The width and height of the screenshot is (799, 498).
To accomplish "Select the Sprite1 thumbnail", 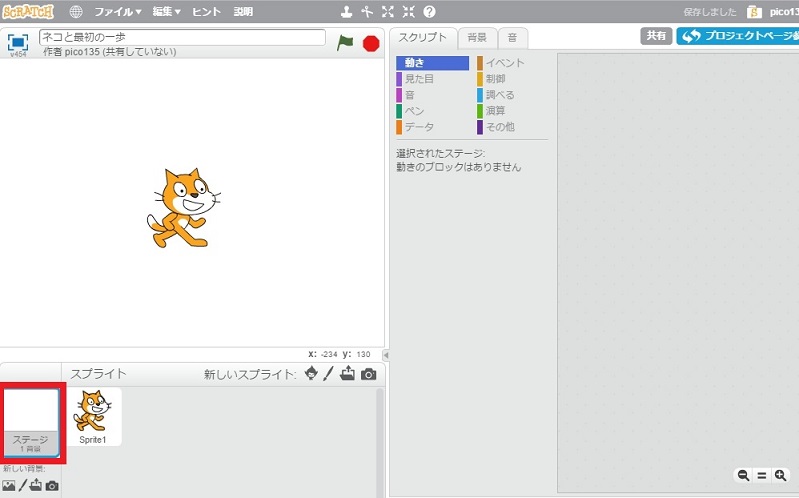I will tap(94, 417).
